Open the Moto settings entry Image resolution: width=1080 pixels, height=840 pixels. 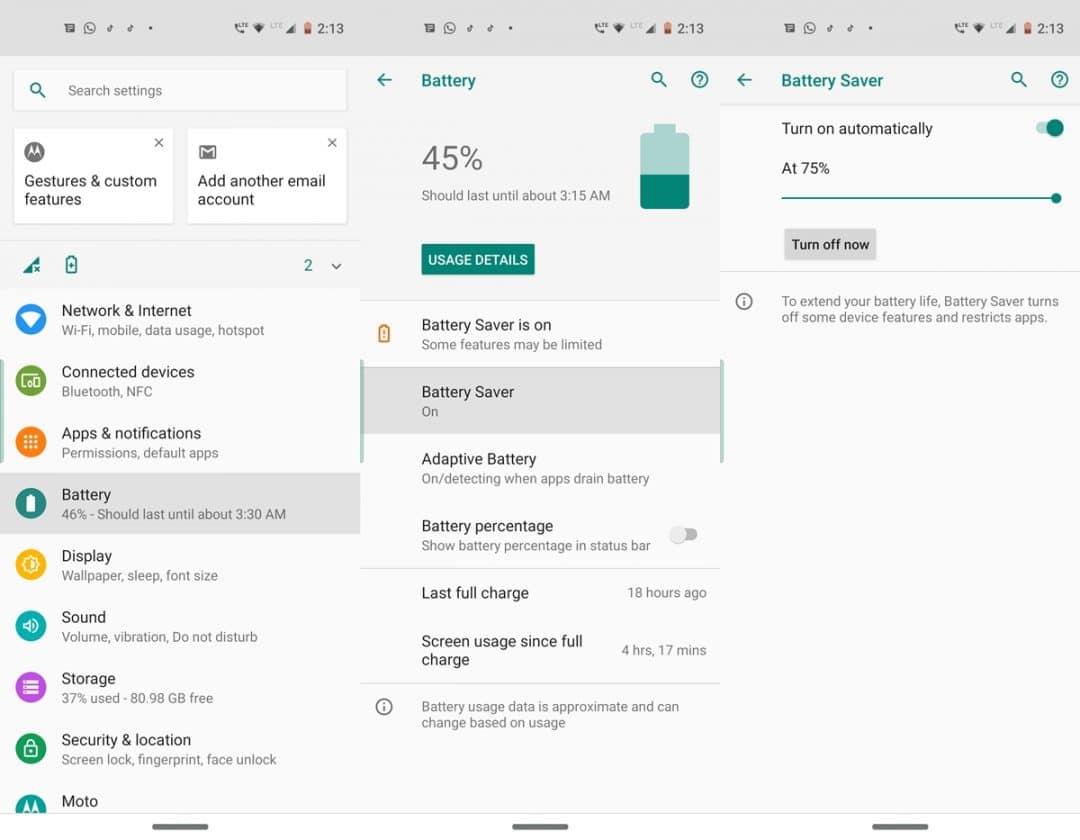coord(180,801)
